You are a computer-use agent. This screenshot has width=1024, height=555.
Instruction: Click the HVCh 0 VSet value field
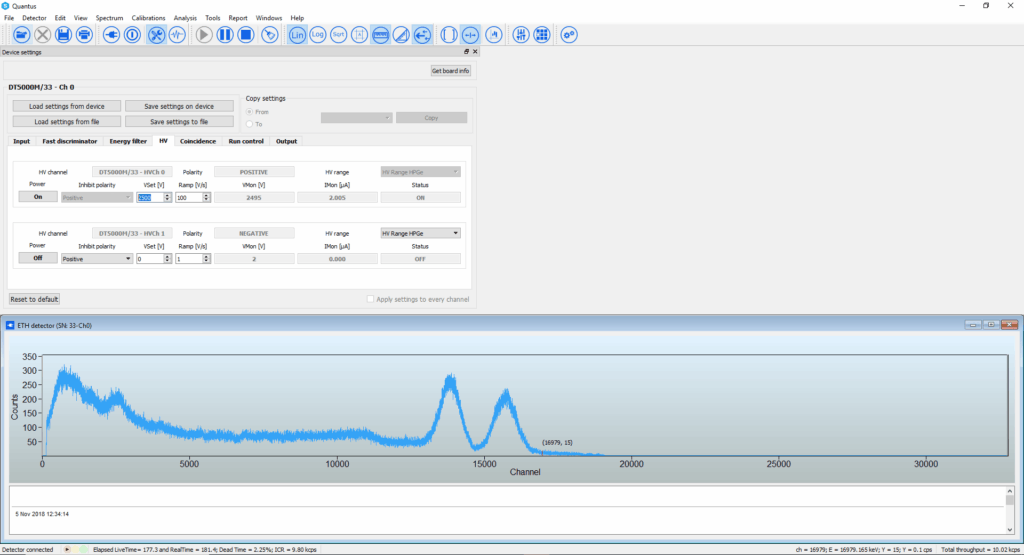coord(150,197)
